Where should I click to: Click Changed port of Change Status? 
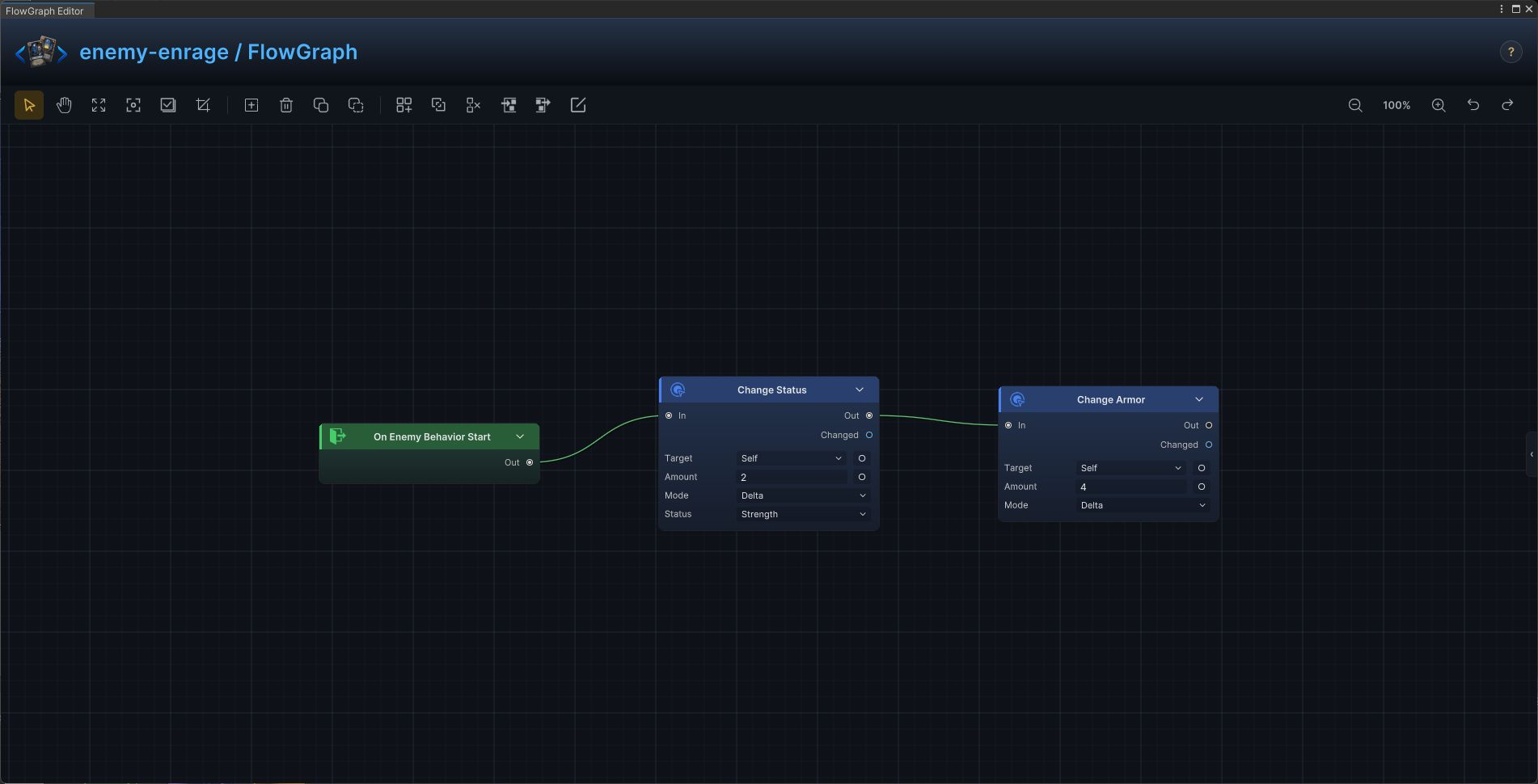[x=869, y=435]
